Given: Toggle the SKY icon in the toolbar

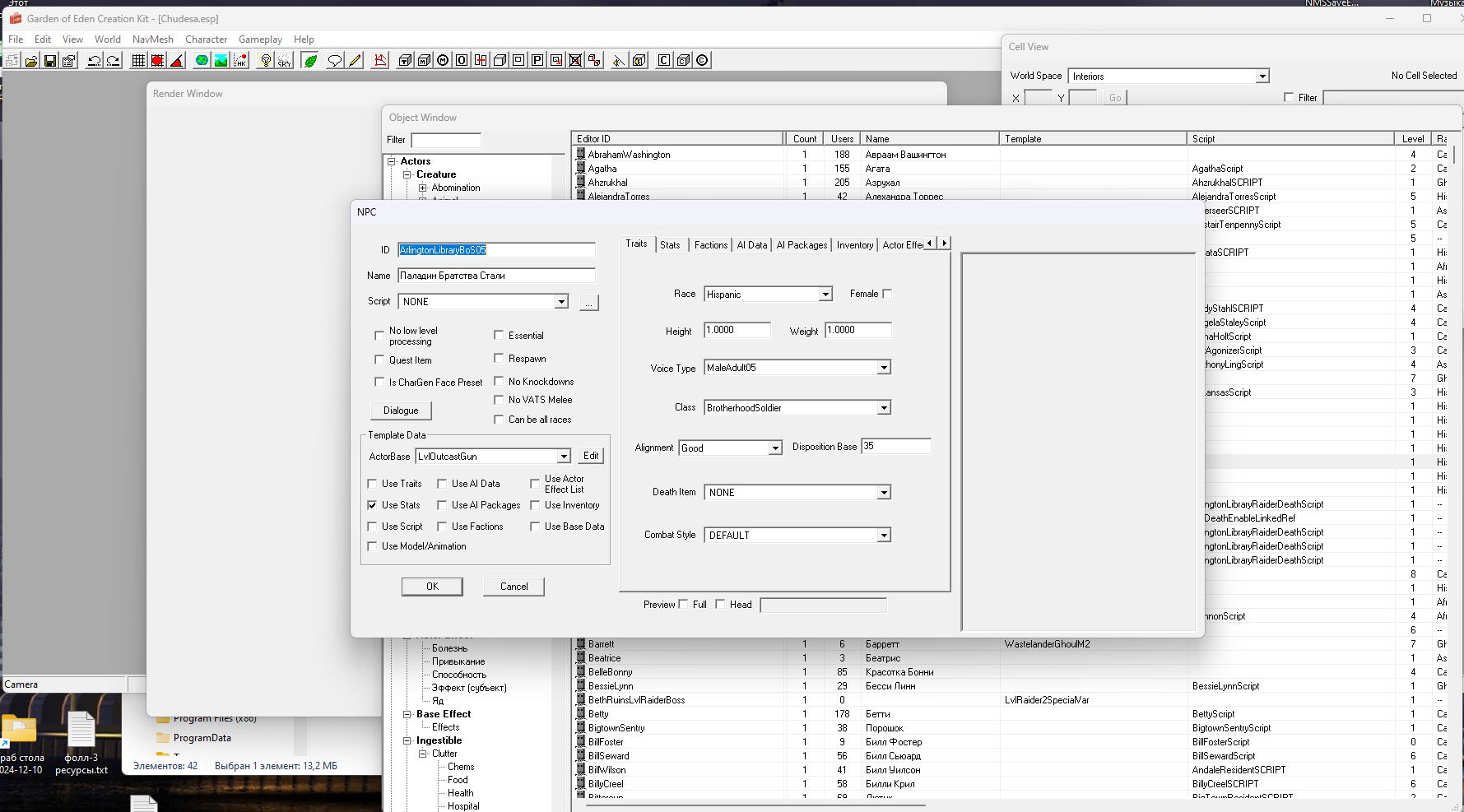Looking at the screenshot, I should point(284,60).
